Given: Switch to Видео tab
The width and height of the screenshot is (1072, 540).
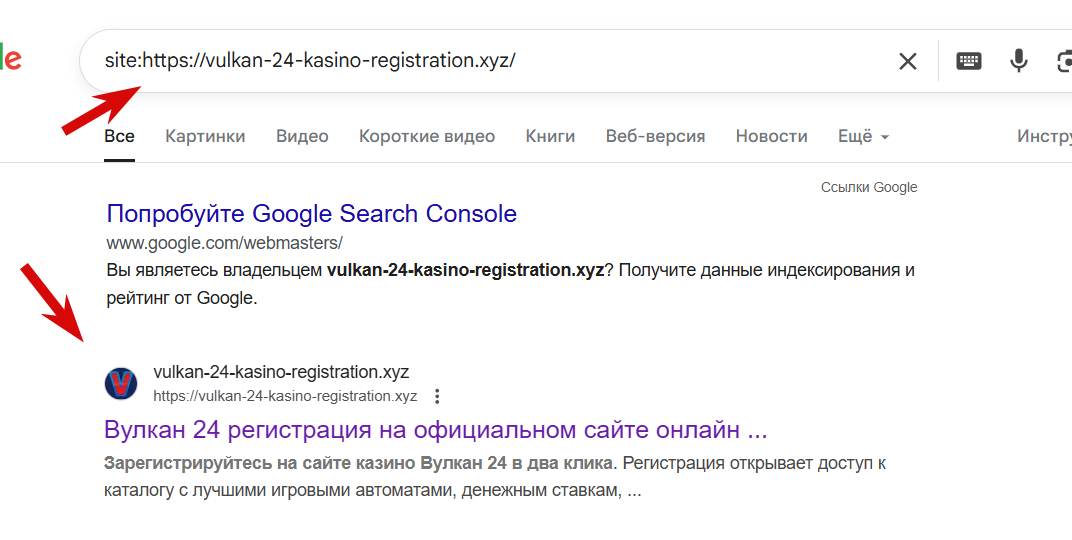Looking at the screenshot, I should coord(302,137).
